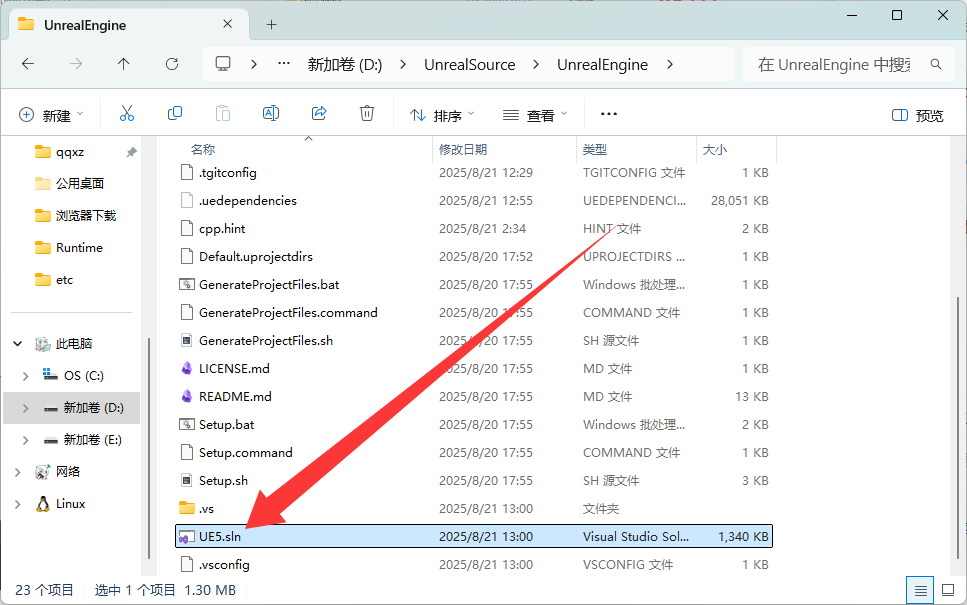This screenshot has width=967, height=605.
Task: Click the This PC monitor icon in address bar
Action: click(x=223, y=64)
